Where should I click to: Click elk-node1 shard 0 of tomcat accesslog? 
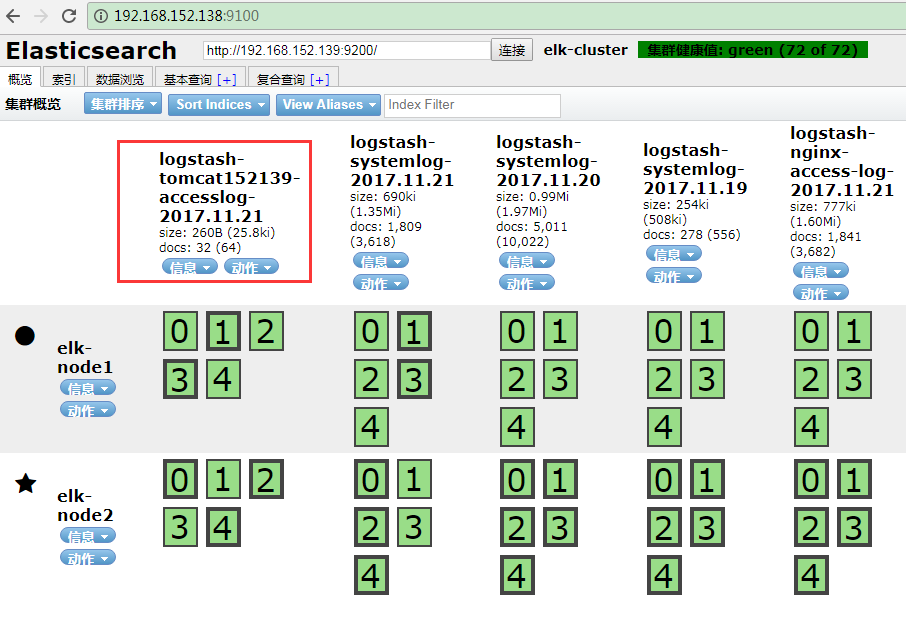pos(180,331)
